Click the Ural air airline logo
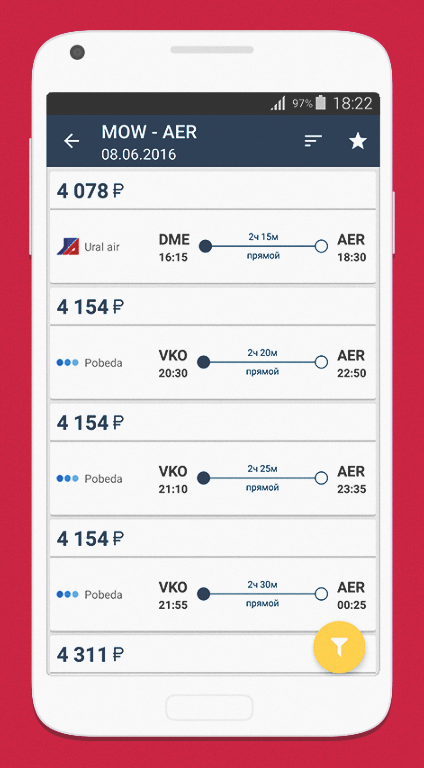 (x=68, y=246)
